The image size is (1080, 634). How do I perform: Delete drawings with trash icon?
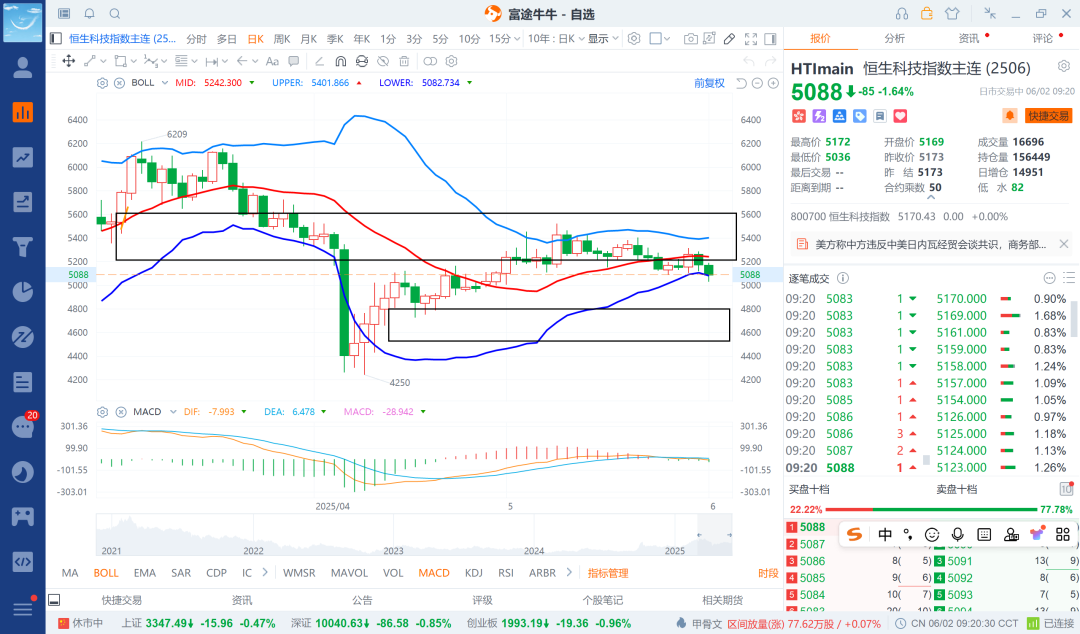[404, 61]
